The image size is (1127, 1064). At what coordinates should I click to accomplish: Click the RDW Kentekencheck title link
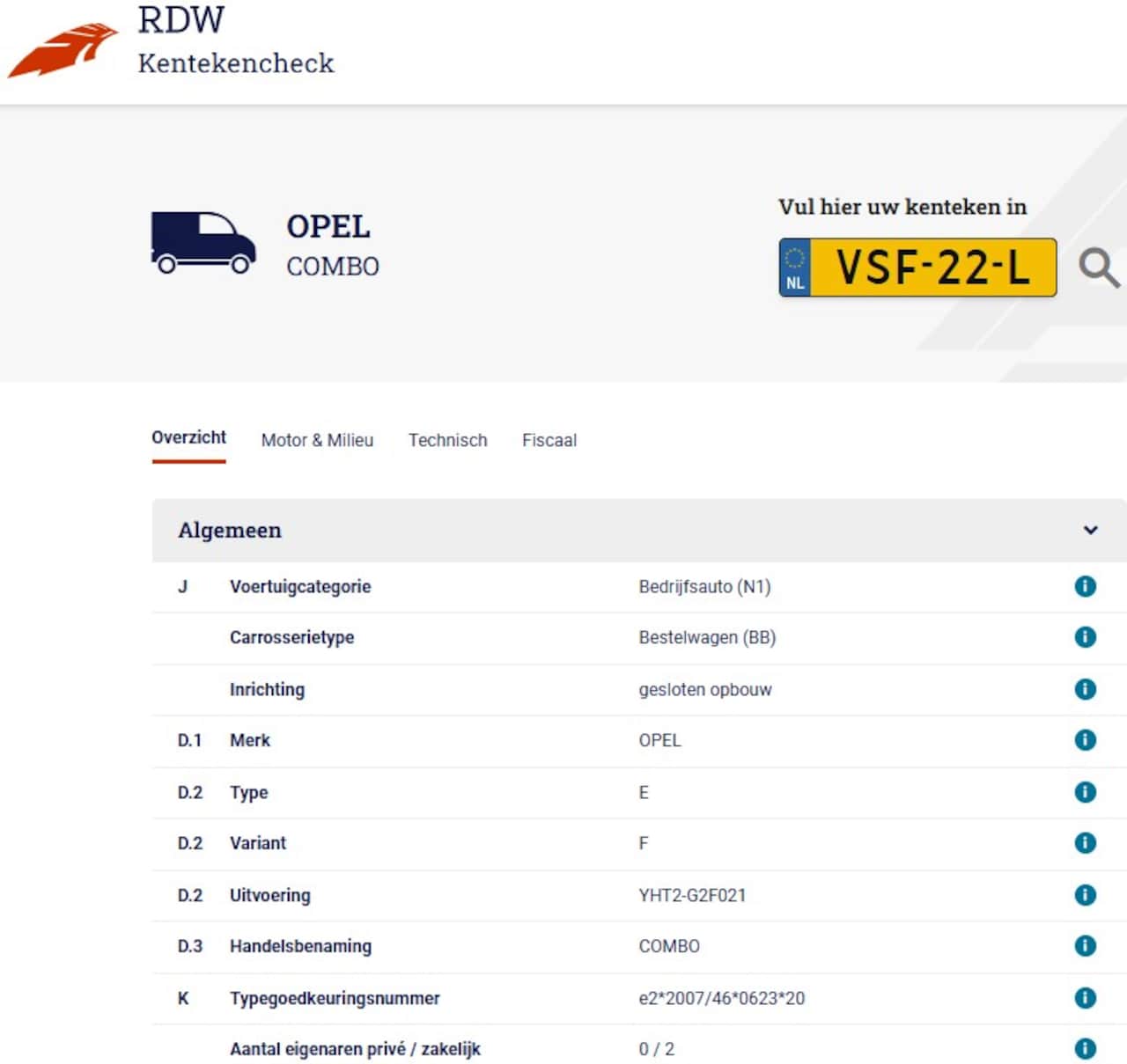click(x=235, y=41)
